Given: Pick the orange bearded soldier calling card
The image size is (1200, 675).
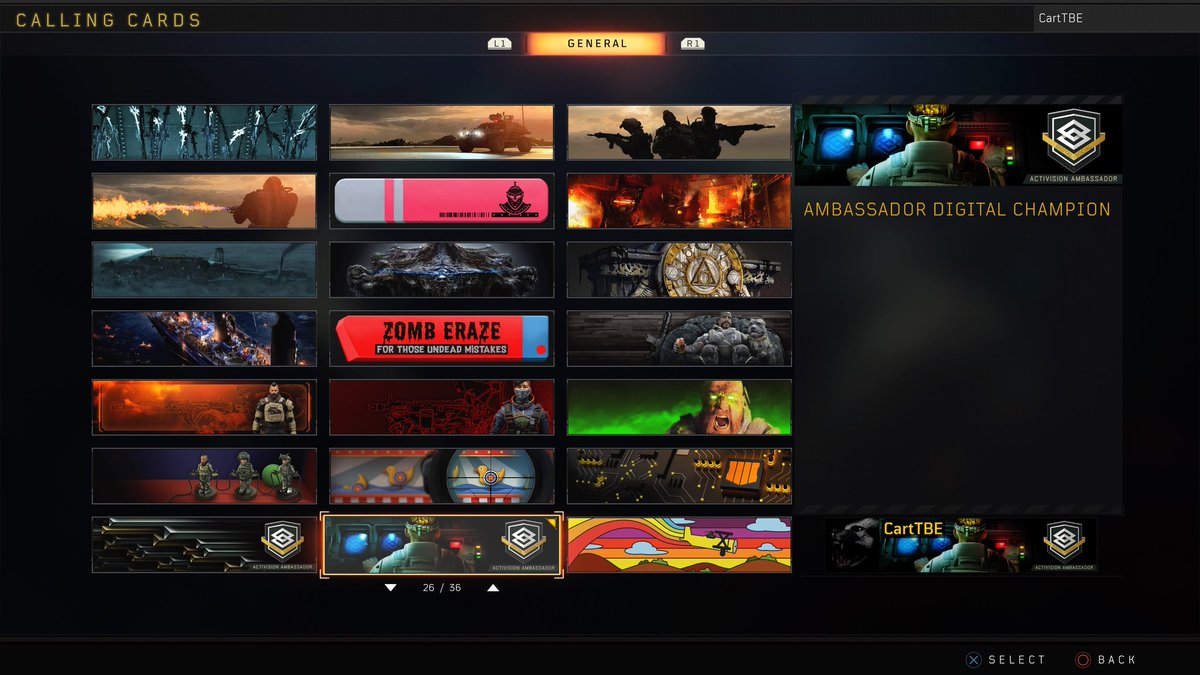Looking at the screenshot, I should pos(204,407).
